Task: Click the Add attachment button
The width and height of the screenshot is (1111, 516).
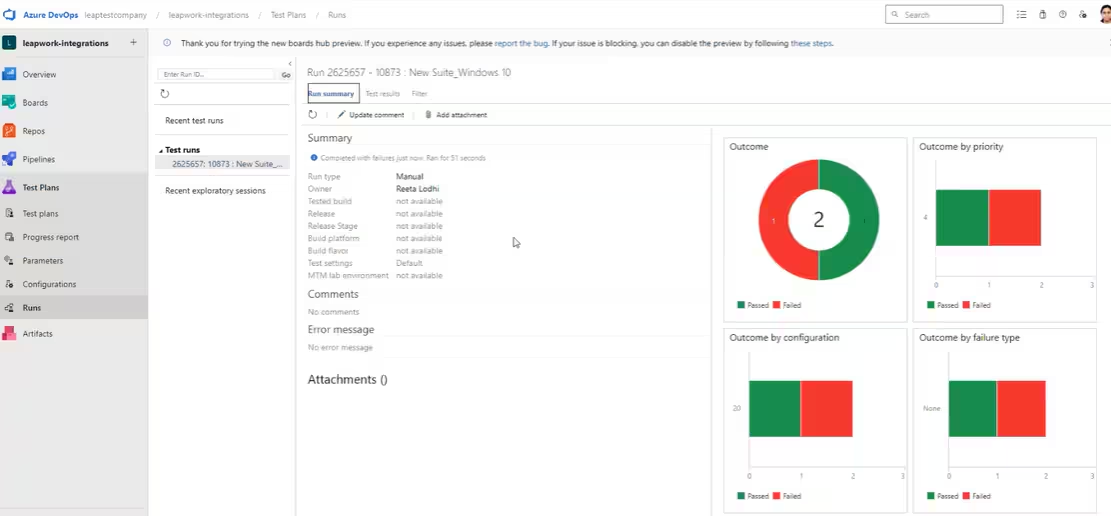Action: click(456, 115)
